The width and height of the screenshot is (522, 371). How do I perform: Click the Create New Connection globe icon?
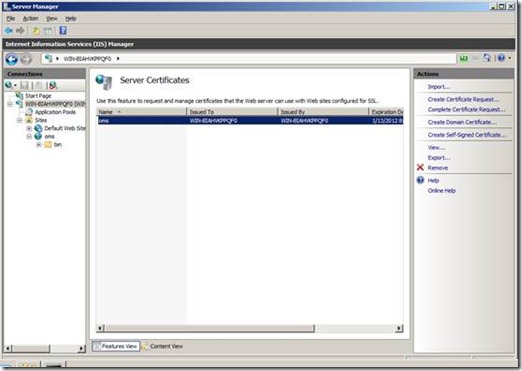click(8, 85)
